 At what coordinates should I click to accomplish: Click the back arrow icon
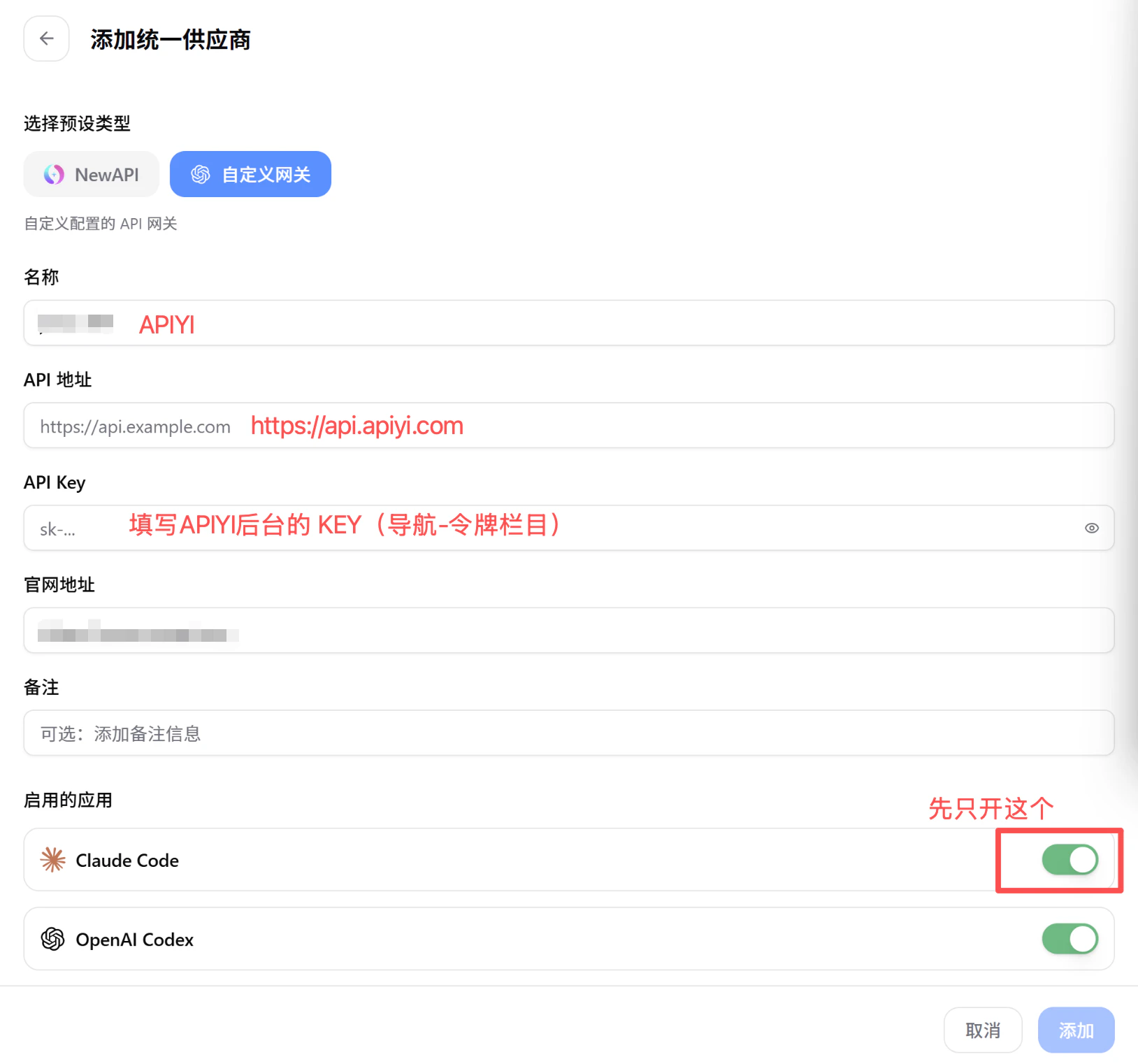pyautogui.click(x=45, y=38)
